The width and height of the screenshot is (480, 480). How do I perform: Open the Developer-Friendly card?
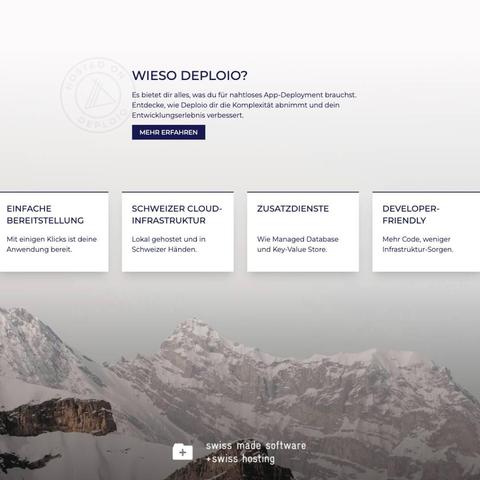click(x=426, y=232)
